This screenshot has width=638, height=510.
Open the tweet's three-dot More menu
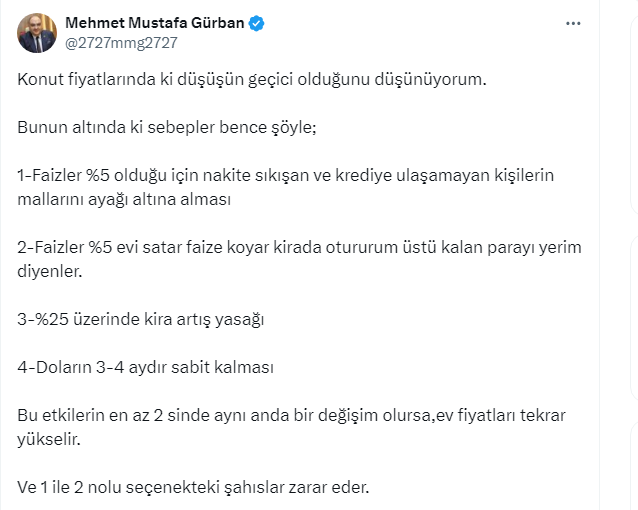click(x=571, y=23)
